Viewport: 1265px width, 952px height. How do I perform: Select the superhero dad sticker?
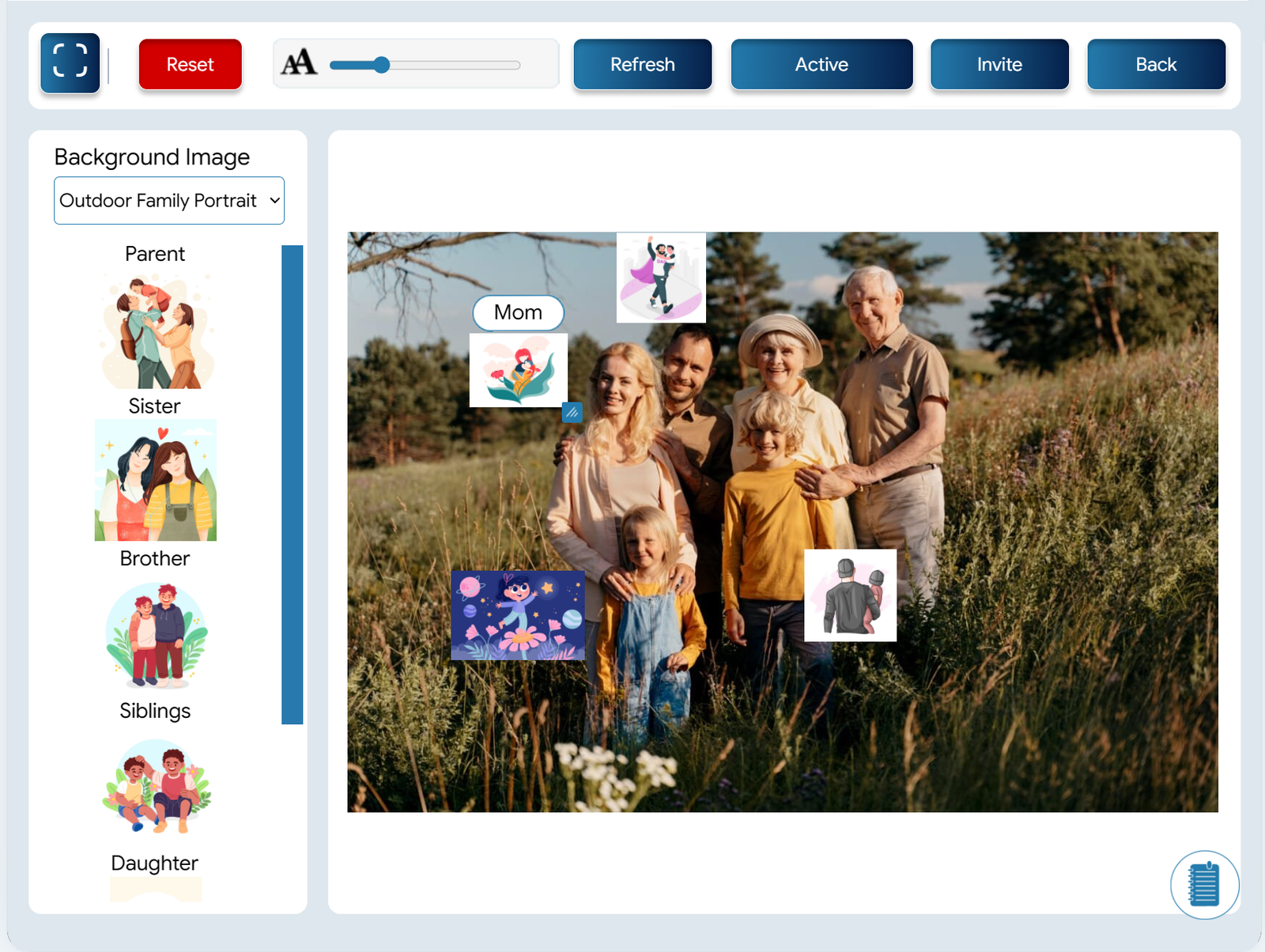click(x=661, y=278)
